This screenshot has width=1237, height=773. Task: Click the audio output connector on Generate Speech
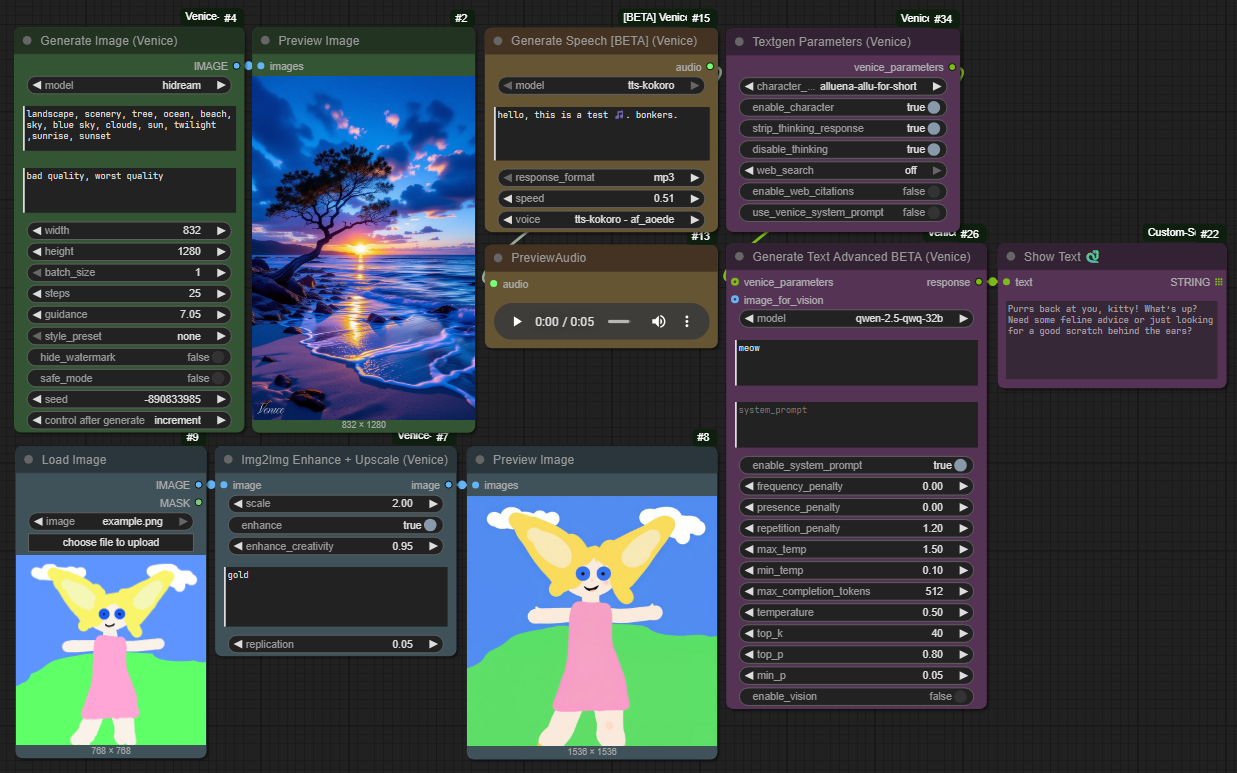[x=710, y=67]
